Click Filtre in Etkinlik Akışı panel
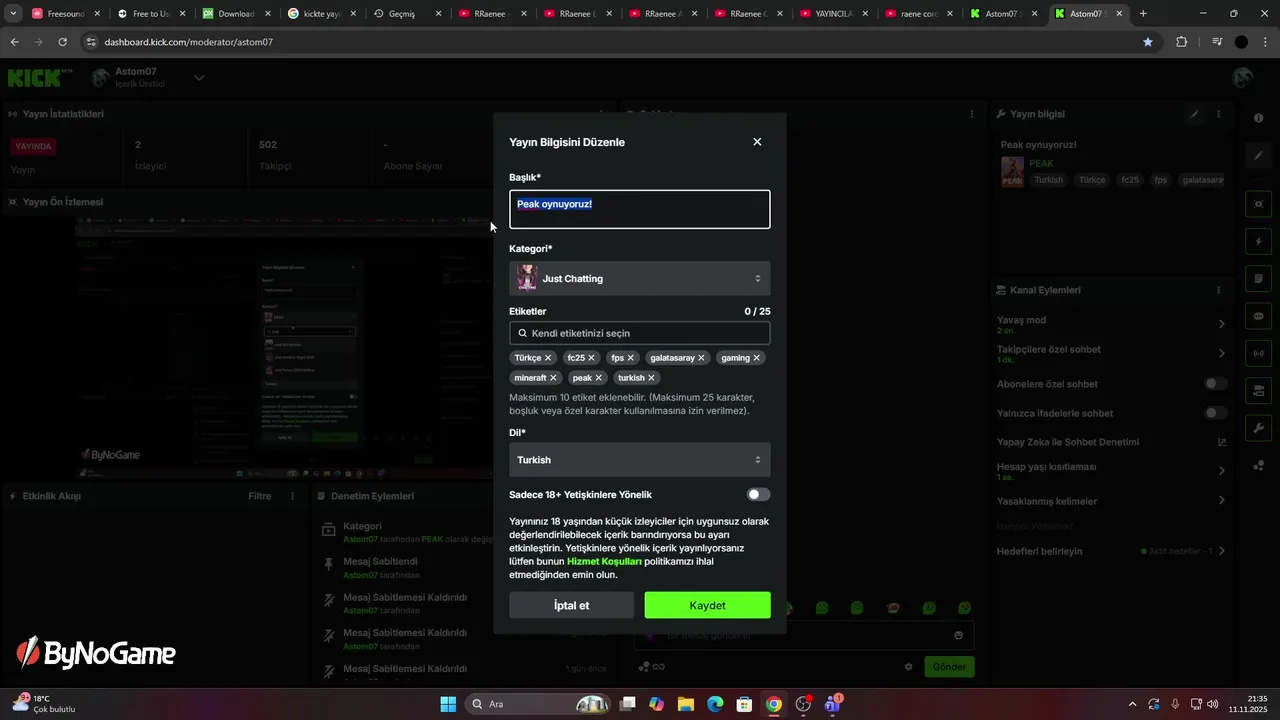This screenshot has width=1280, height=720. [260, 496]
